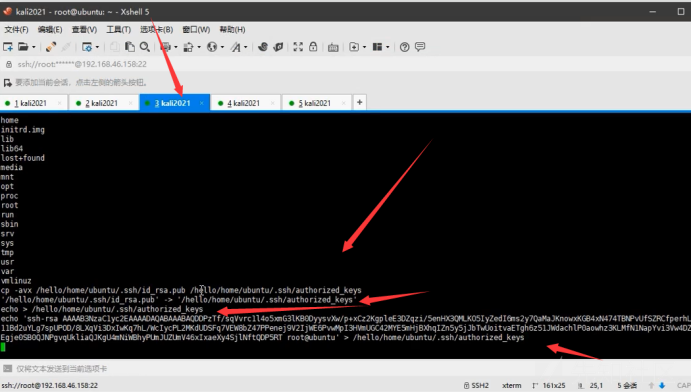
Task: Click the address bar lock icon
Action: coord(8,64)
